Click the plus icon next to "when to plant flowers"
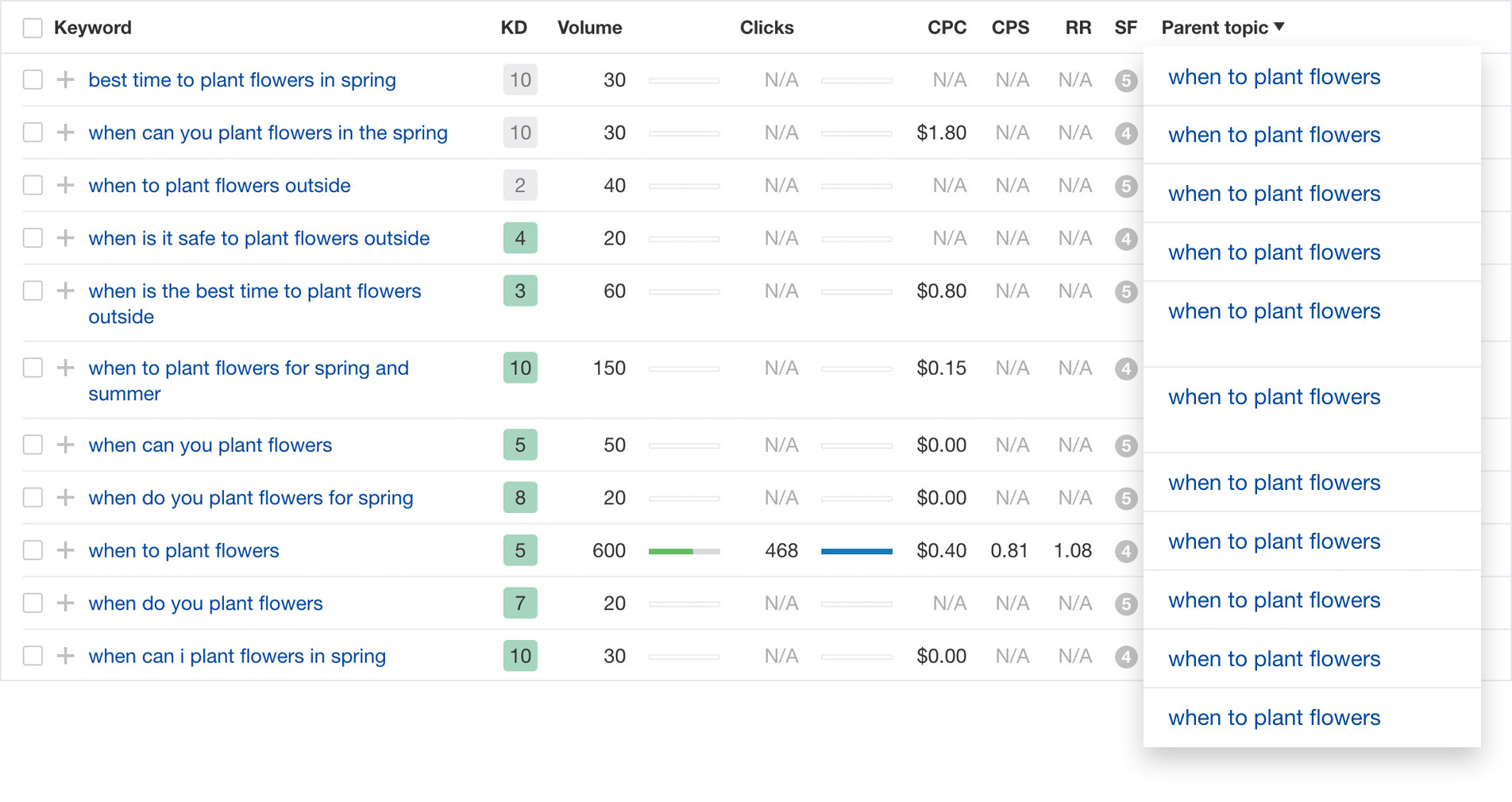This screenshot has width=1512, height=802. 65,550
